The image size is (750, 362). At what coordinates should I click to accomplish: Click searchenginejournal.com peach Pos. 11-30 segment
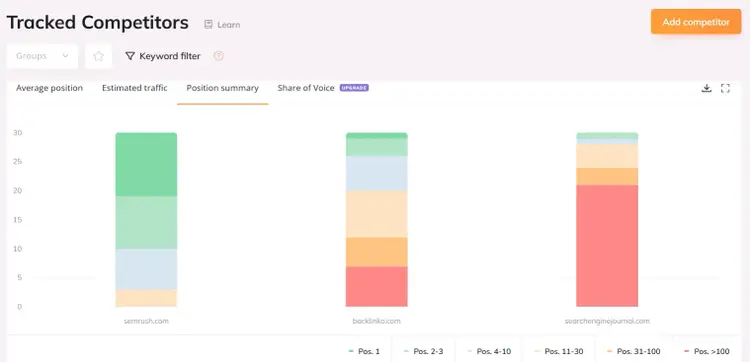tap(607, 156)
